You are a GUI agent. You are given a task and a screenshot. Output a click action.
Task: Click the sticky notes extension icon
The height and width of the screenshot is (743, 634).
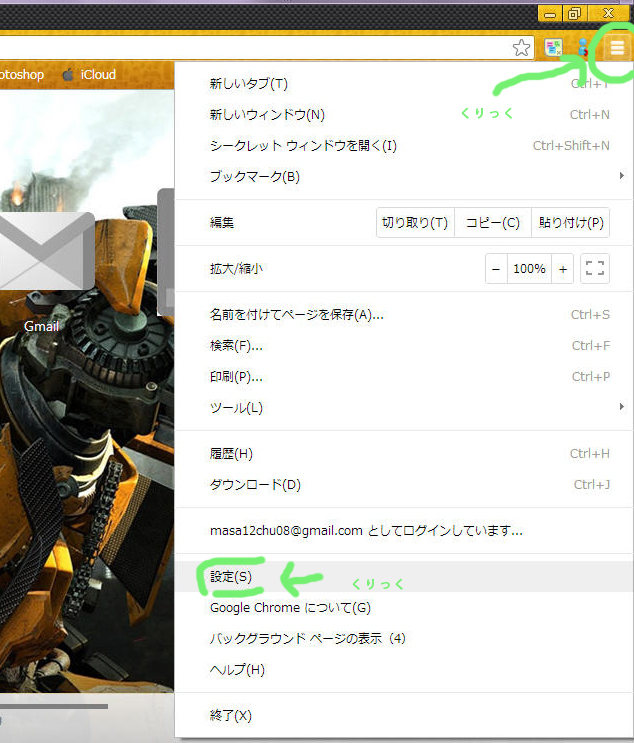552,47
